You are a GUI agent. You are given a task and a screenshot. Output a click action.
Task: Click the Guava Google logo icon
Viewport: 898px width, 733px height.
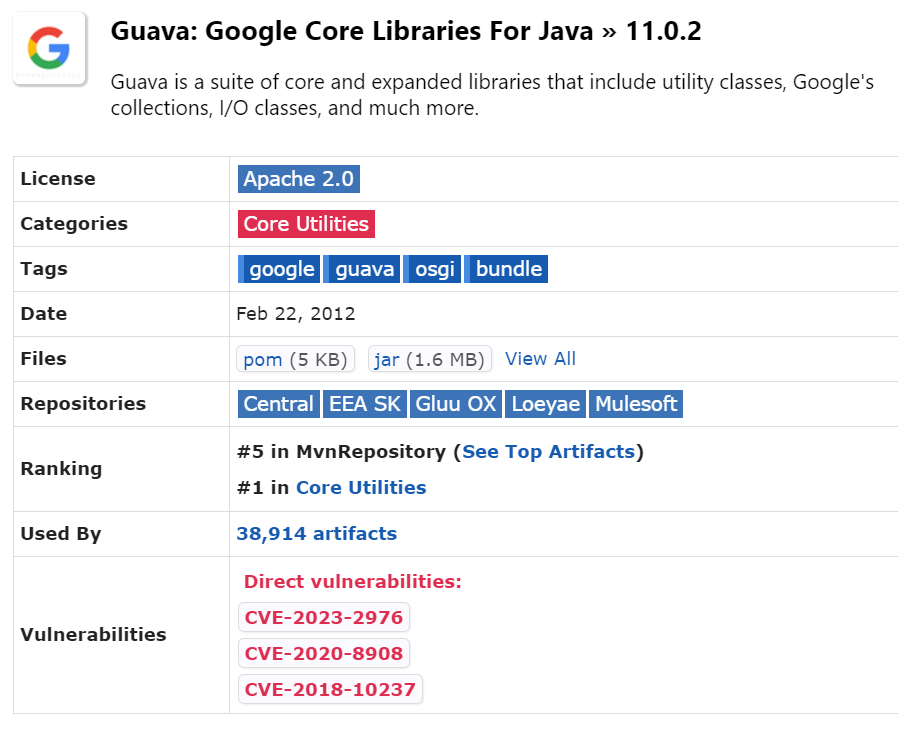pyautogui.click(x=49, y=48)
